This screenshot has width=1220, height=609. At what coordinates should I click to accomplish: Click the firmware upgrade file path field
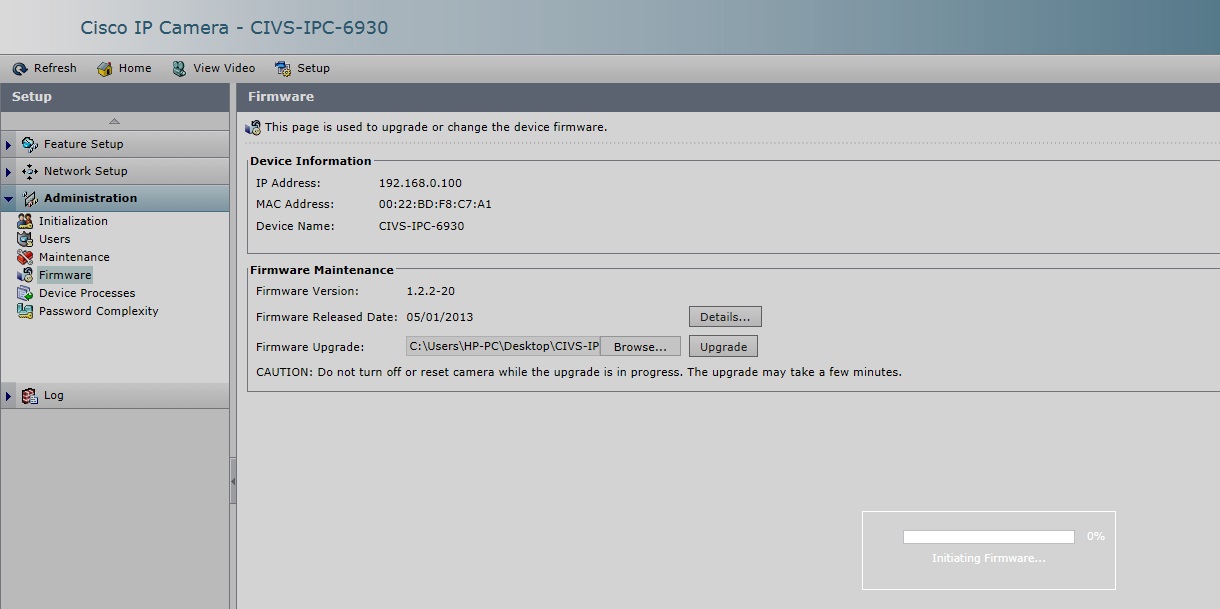pos(503,347)
